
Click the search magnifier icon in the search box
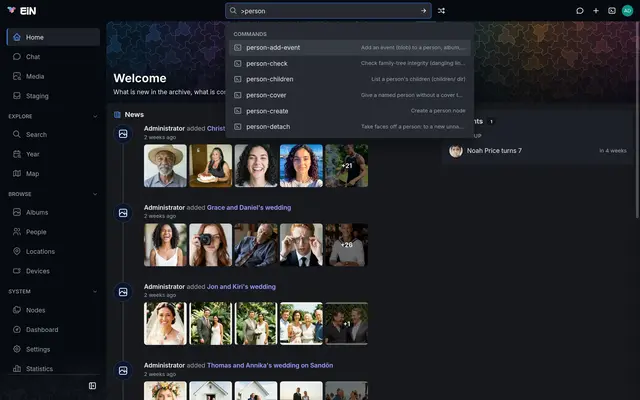(x=233, y=11)
